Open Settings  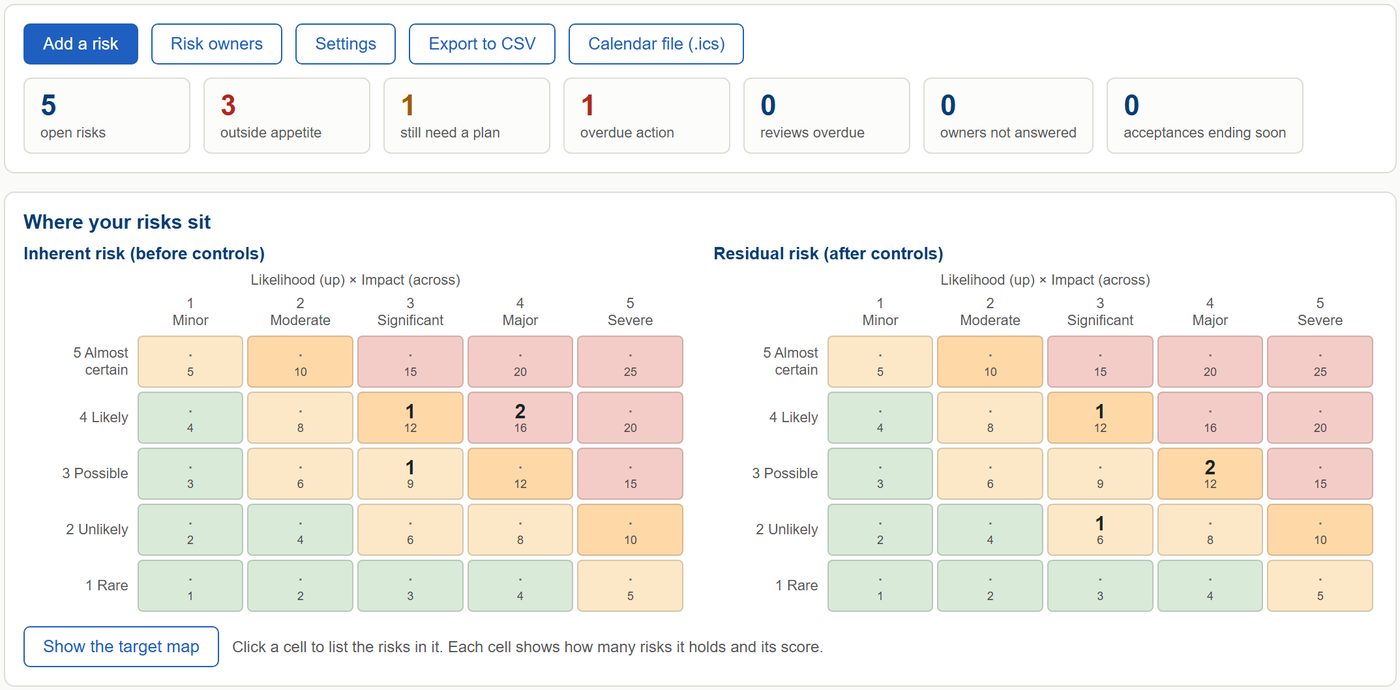pos(346,44)
